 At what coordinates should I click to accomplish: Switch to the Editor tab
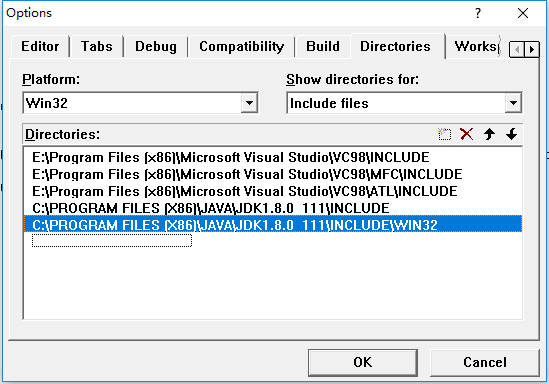click(x=40, y=47)
